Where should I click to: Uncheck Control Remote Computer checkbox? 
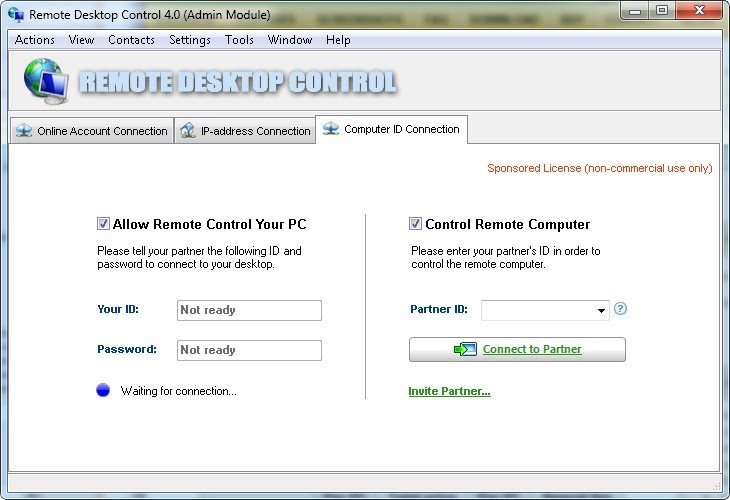click(x=415, y=224)
